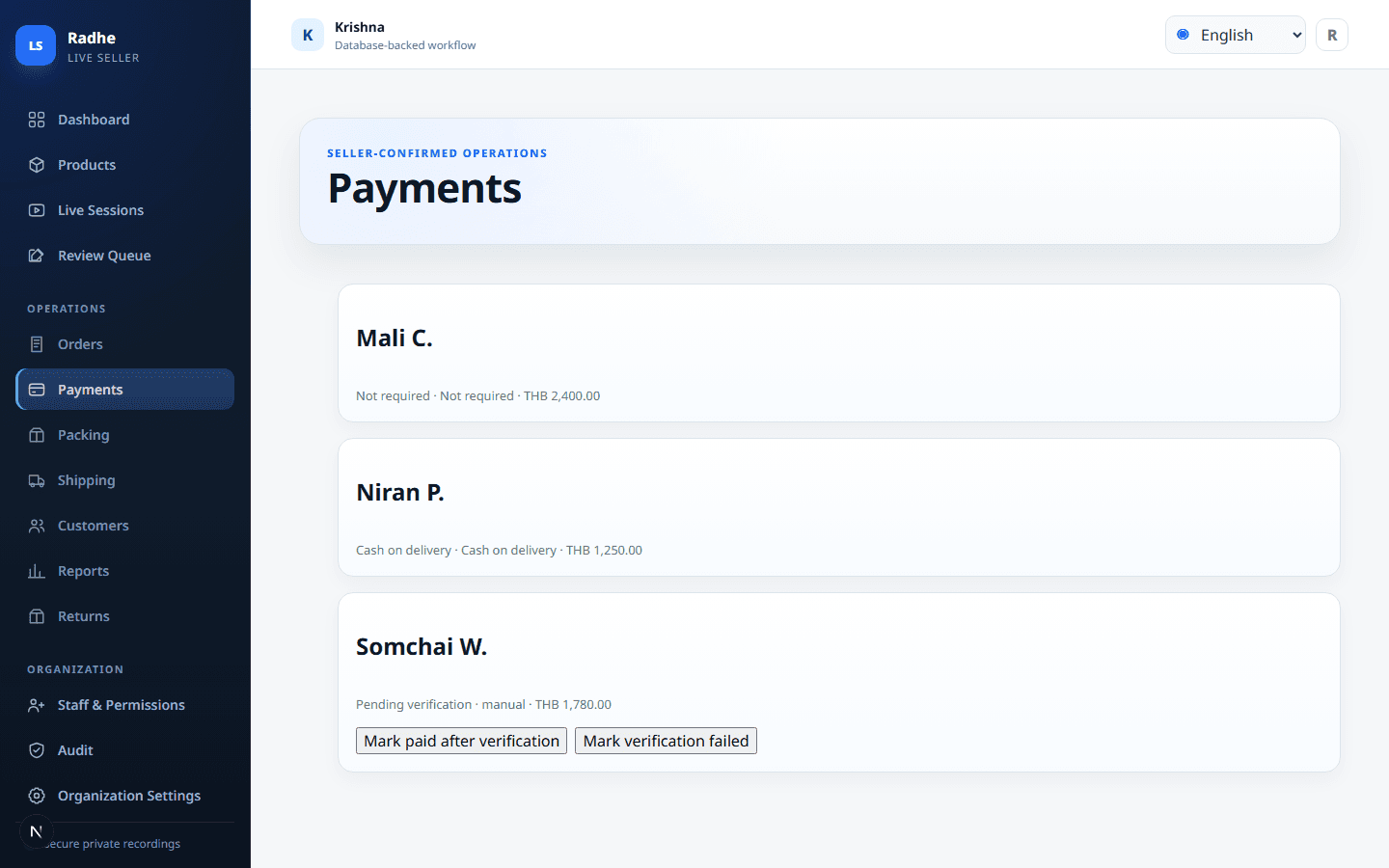This screenshot has width=1389, height=868.
Task: Click the Live Sessions play icon
Action: point(37,210)
